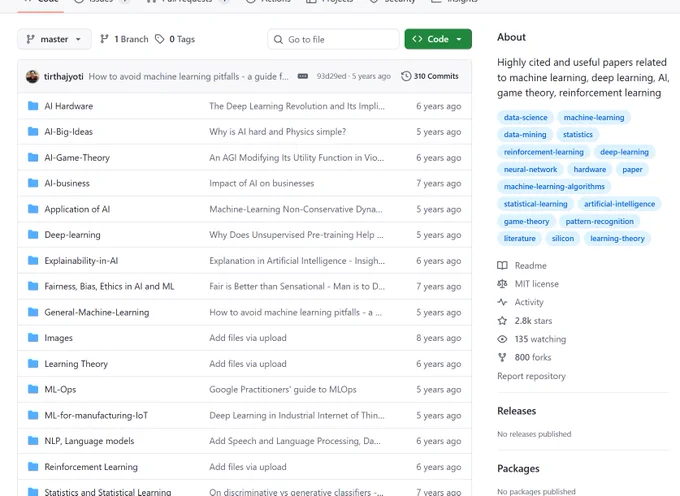View the 310 Commits history
Screen dimensions: 680x496
coord(430,76)
